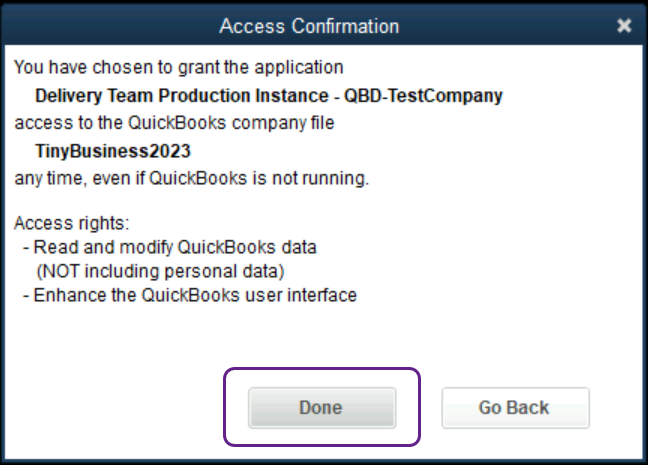Screen dimensions: 648x465
Task: Click the "You have chosen to grant" line
Action: coord(179,68)
